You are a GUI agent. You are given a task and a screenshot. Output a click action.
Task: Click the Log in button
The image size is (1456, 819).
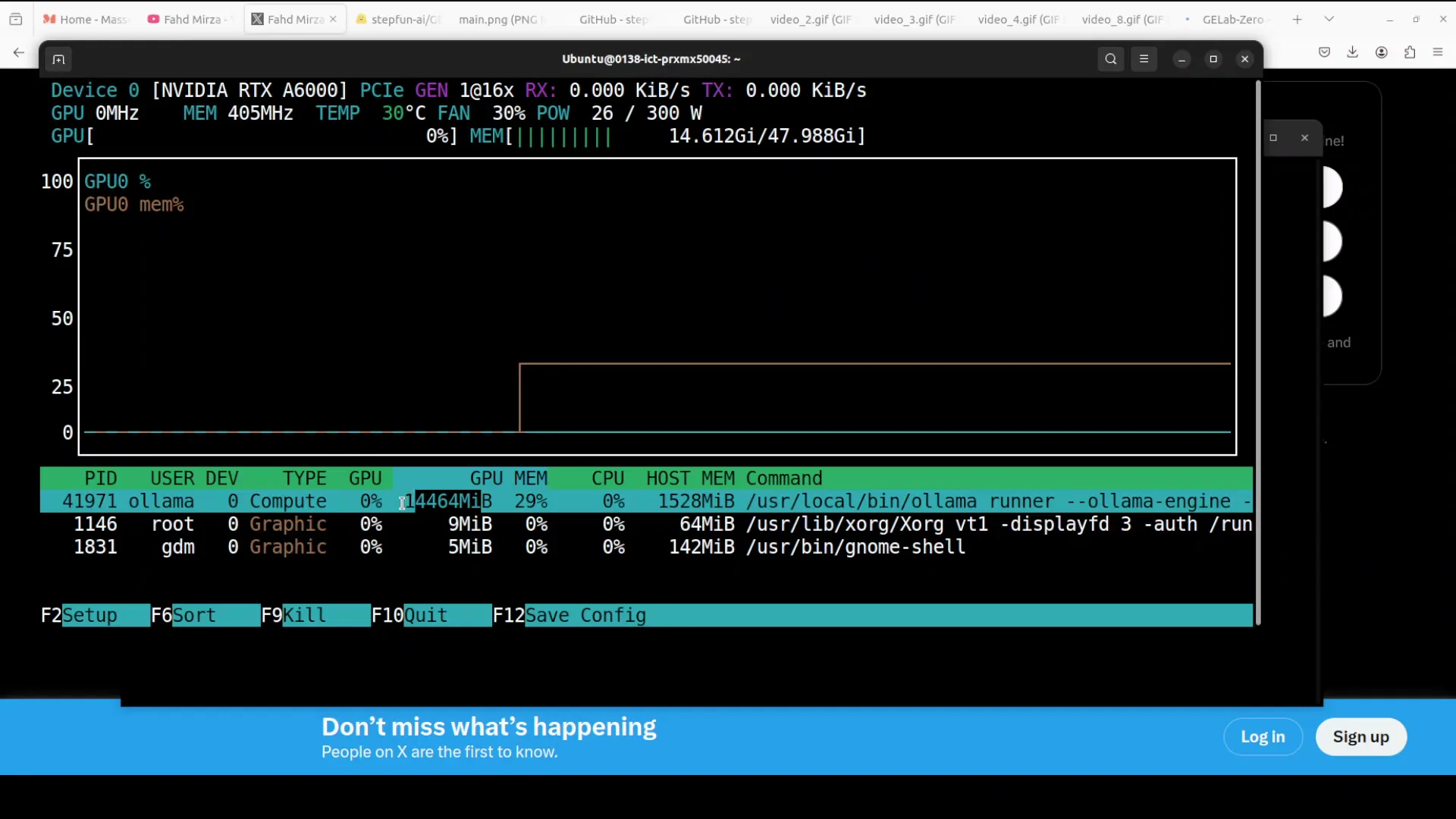(1262, 737)
